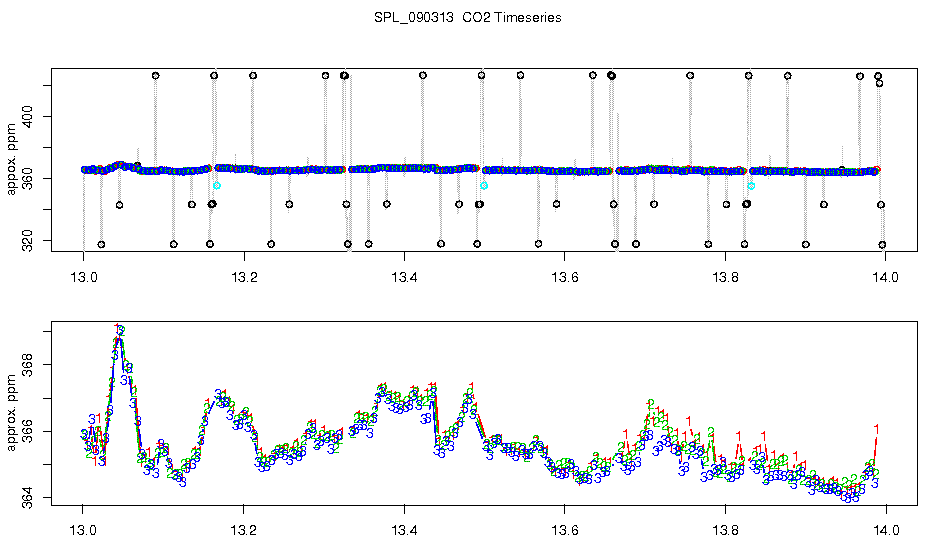Image resolution: width=936 pixels, height=540 pixels.
Task: Click the peak of the bottom plot near 13.05
Action: pyautogui.click(x=119, y=329)
